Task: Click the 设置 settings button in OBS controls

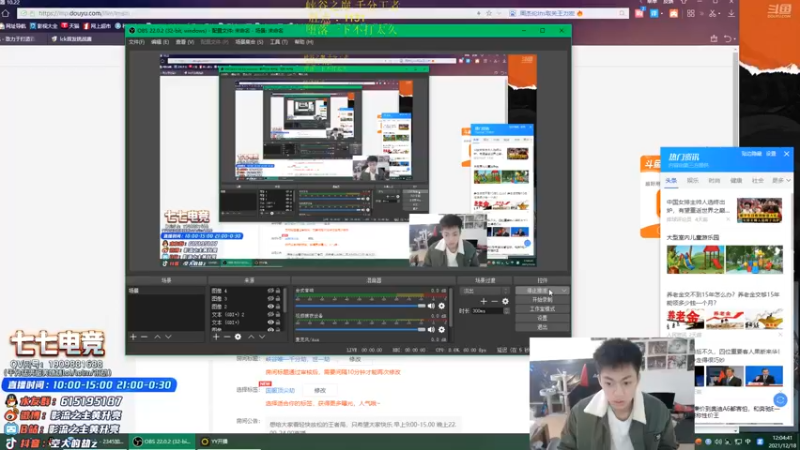Action: (x=542, y=318)
